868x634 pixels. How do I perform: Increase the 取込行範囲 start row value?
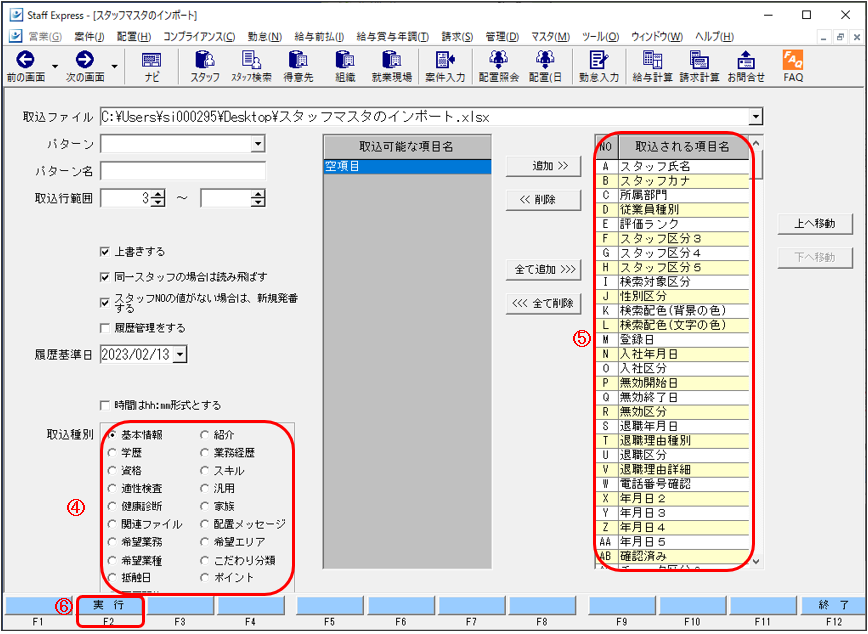159,194
